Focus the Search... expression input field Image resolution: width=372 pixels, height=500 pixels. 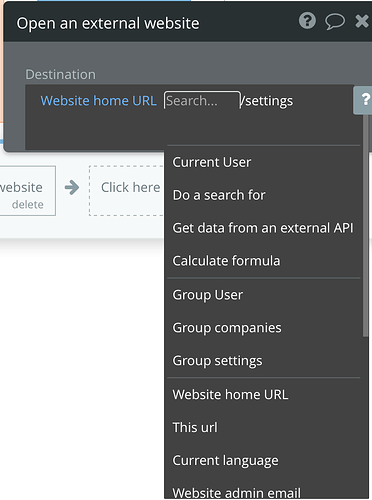click(x=202, y=100)
